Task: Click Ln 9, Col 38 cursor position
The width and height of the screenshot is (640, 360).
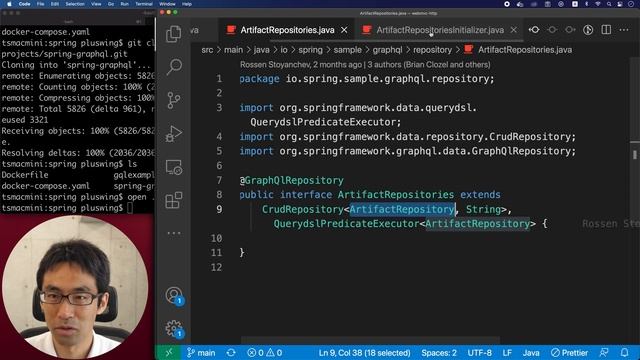Action: coord(364,353)
